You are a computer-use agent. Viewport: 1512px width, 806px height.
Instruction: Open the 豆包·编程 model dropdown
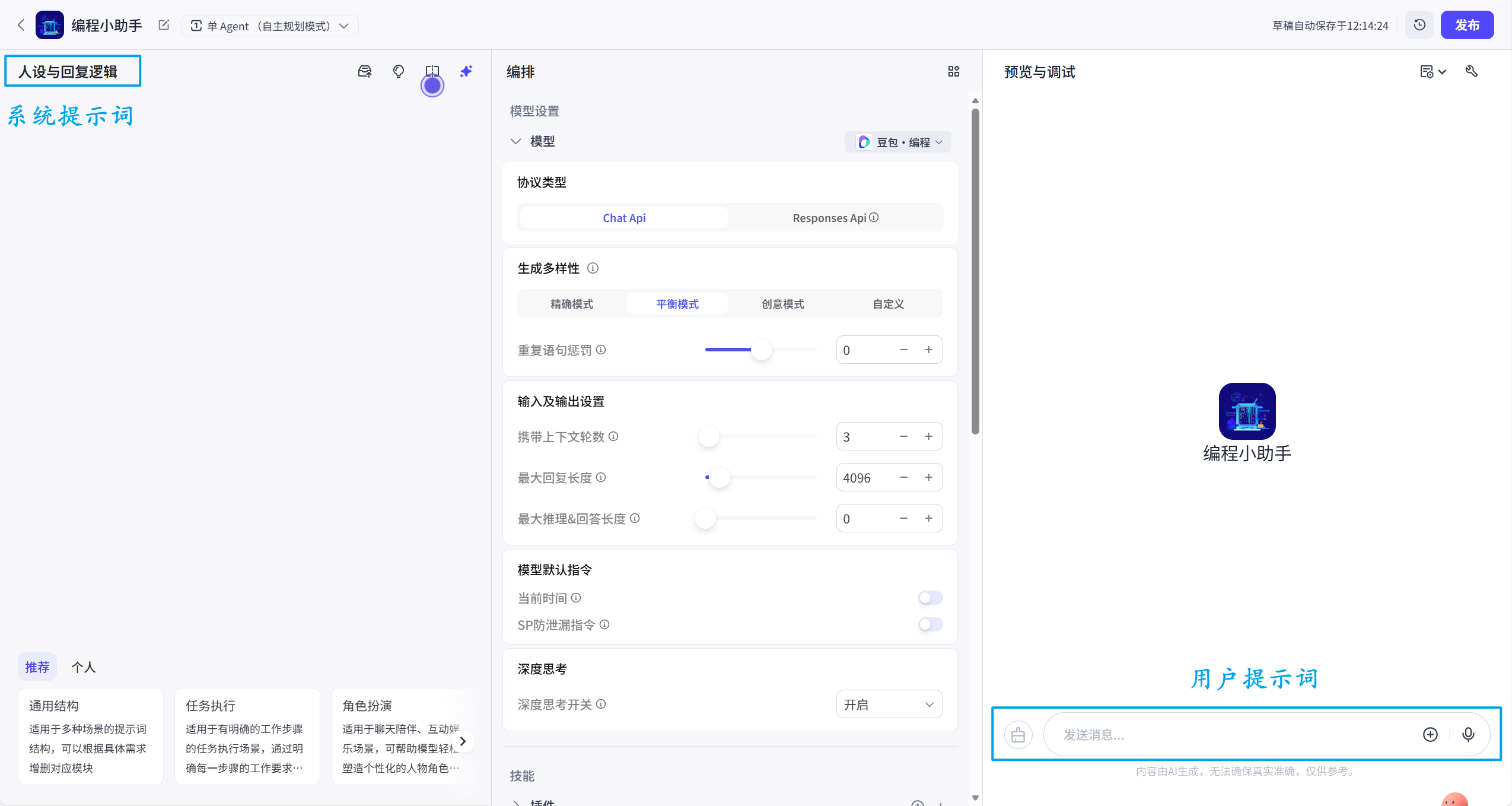coord(897,142)
